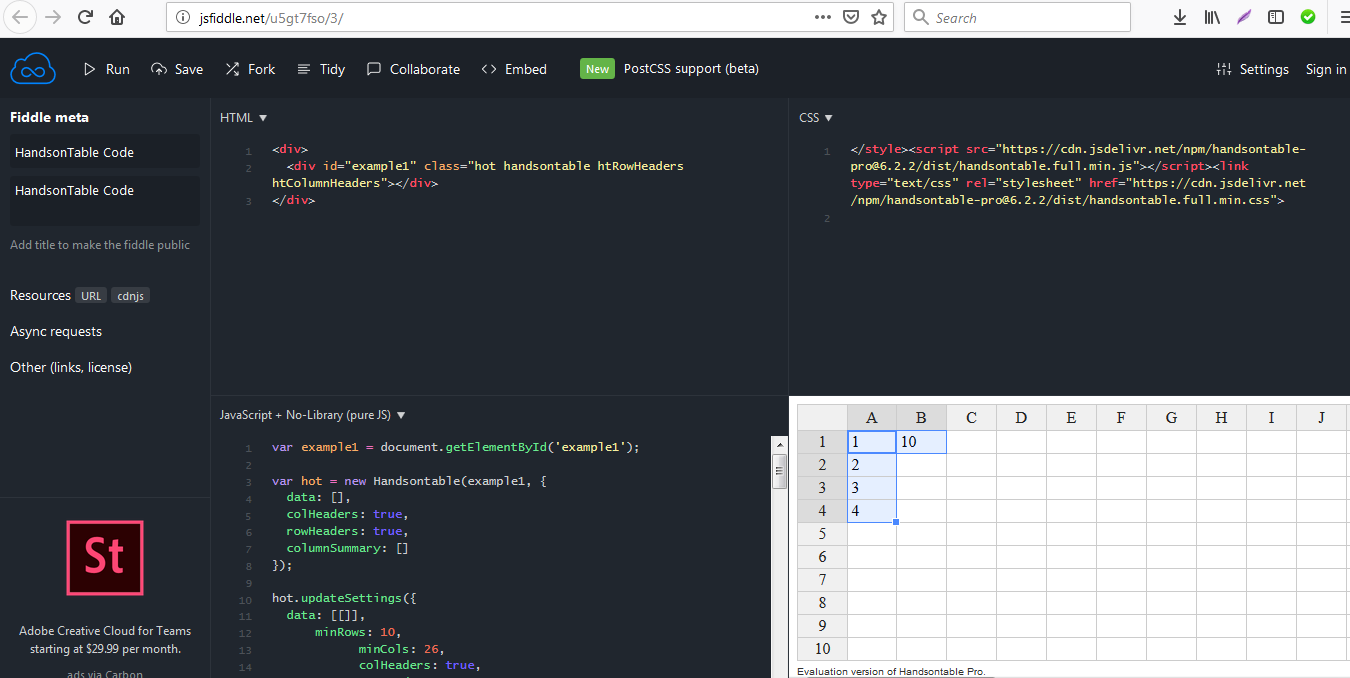Image resolution: width=1350 pixels, height=678 pixels.
Task: Select column J header in the table
Action: point(1322,418)
